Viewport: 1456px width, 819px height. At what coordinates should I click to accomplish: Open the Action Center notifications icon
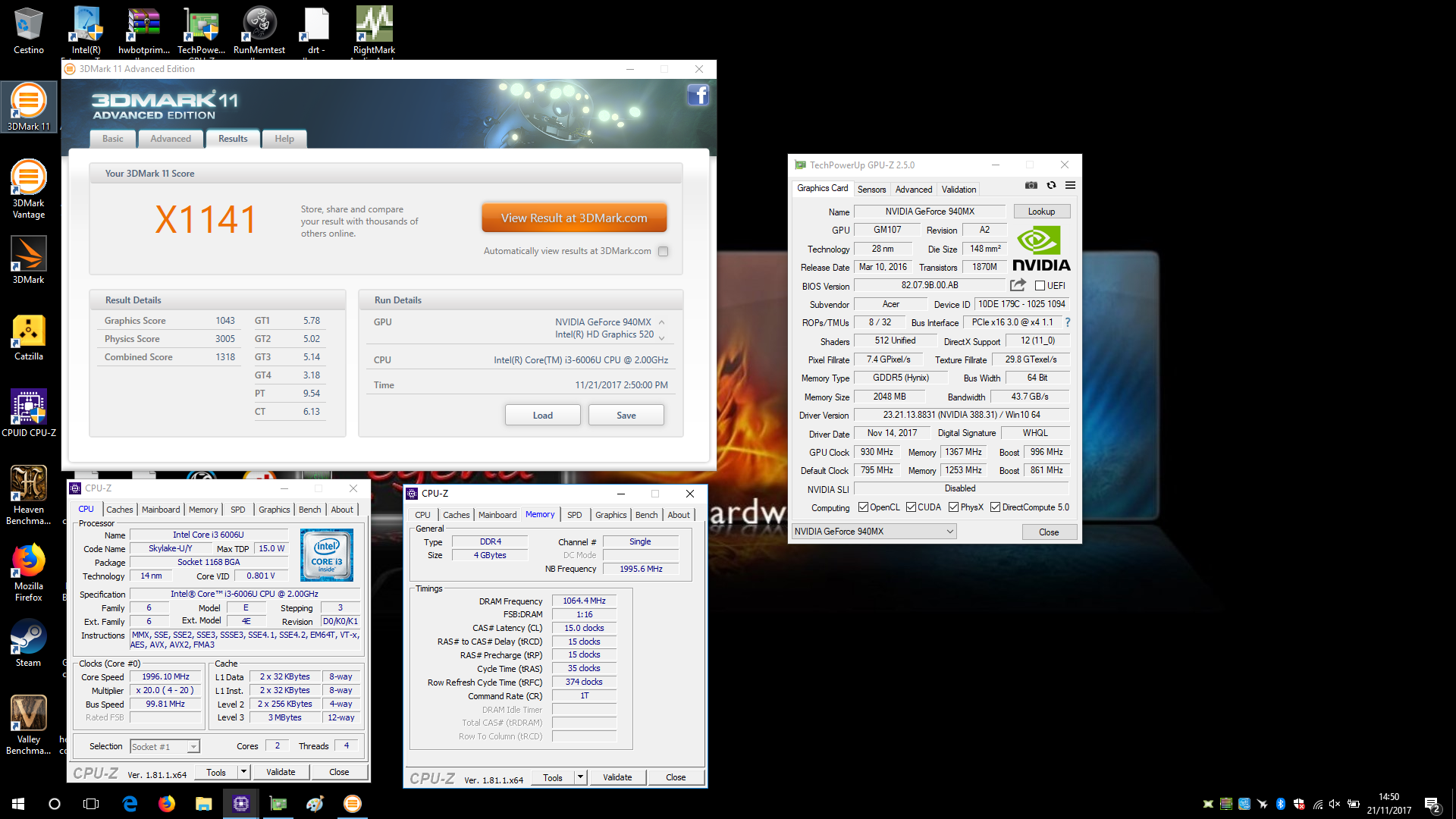(1432, 804)
